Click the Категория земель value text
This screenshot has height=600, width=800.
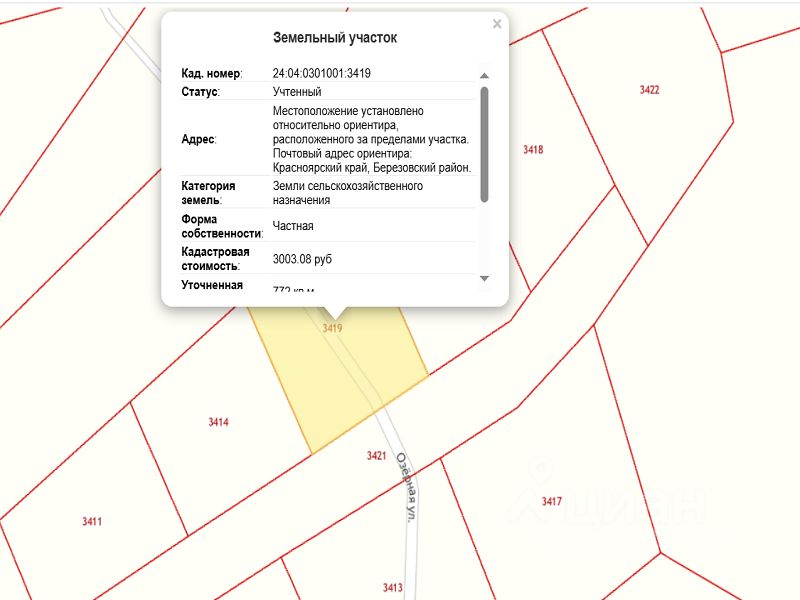348,193
